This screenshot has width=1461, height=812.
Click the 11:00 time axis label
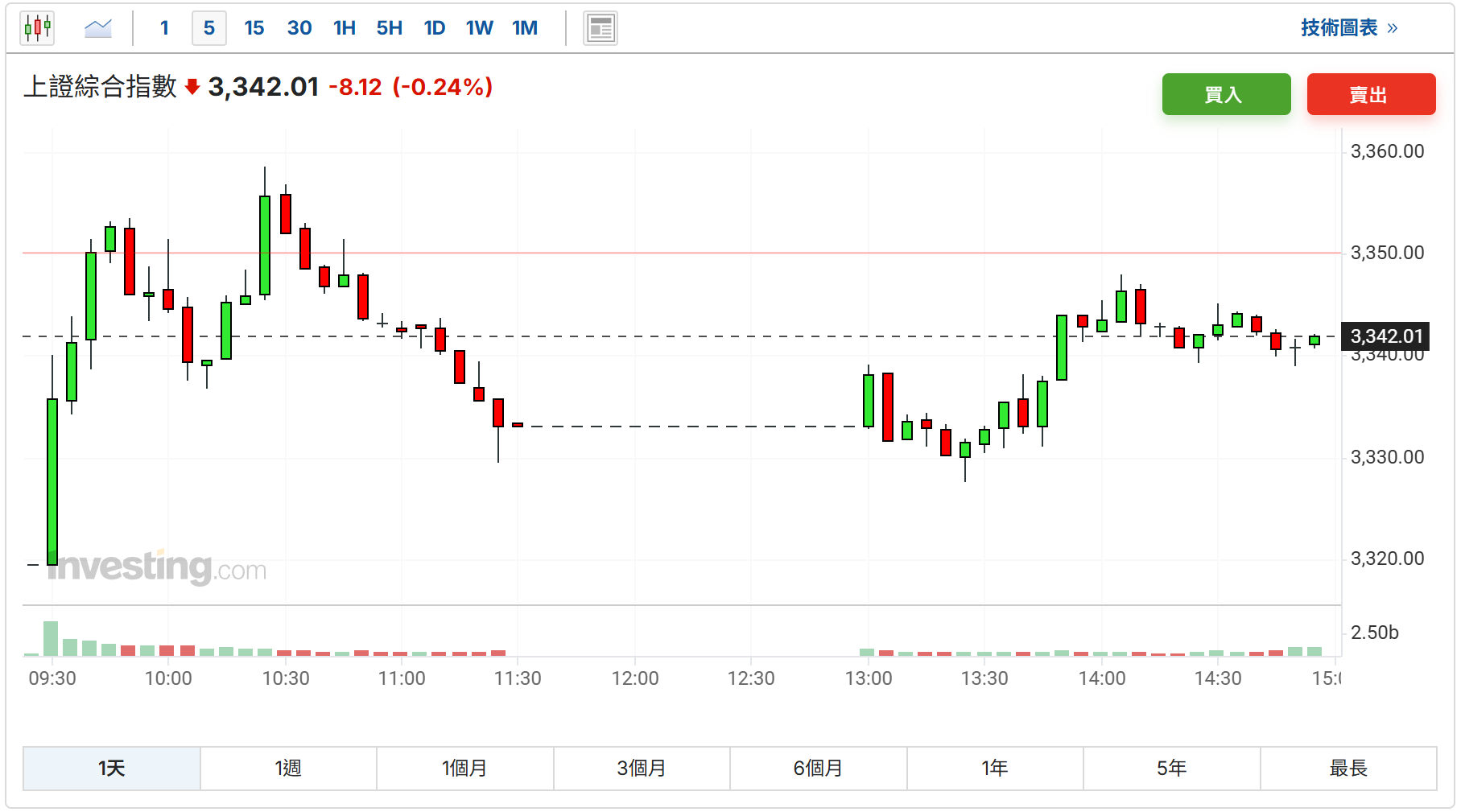point(402,678)
